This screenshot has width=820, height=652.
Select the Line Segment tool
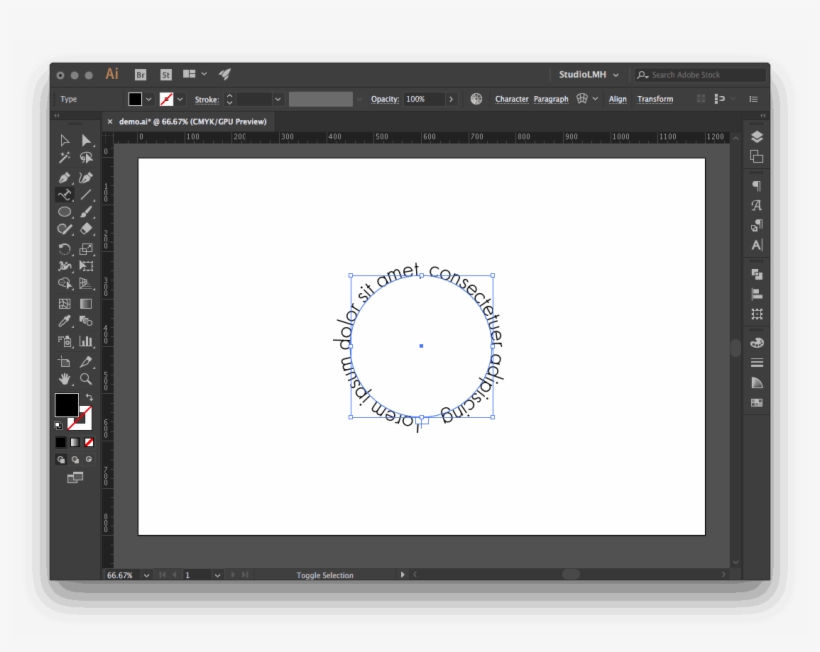coord(86,195)
